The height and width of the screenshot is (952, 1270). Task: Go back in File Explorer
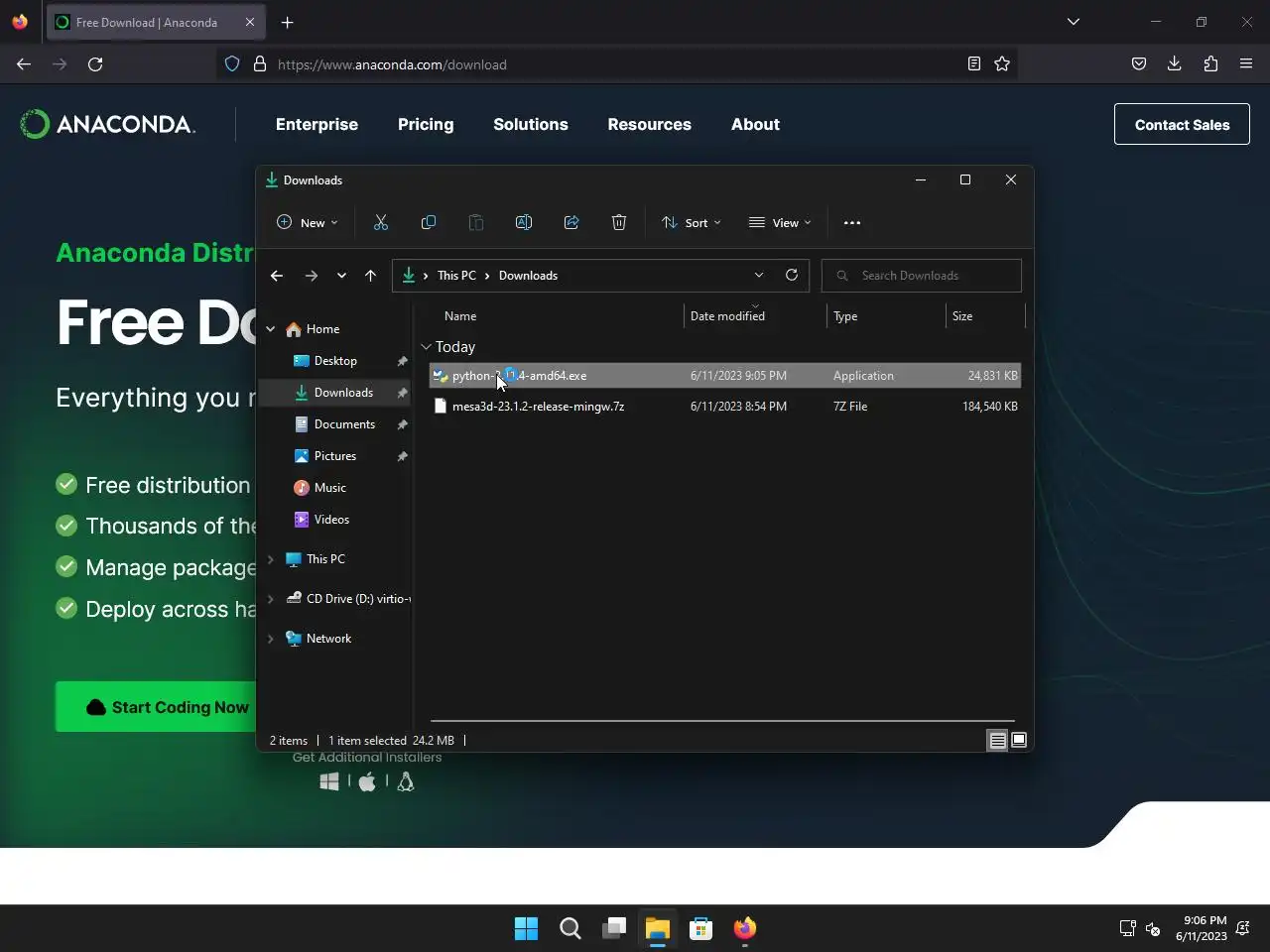[277, 276]
